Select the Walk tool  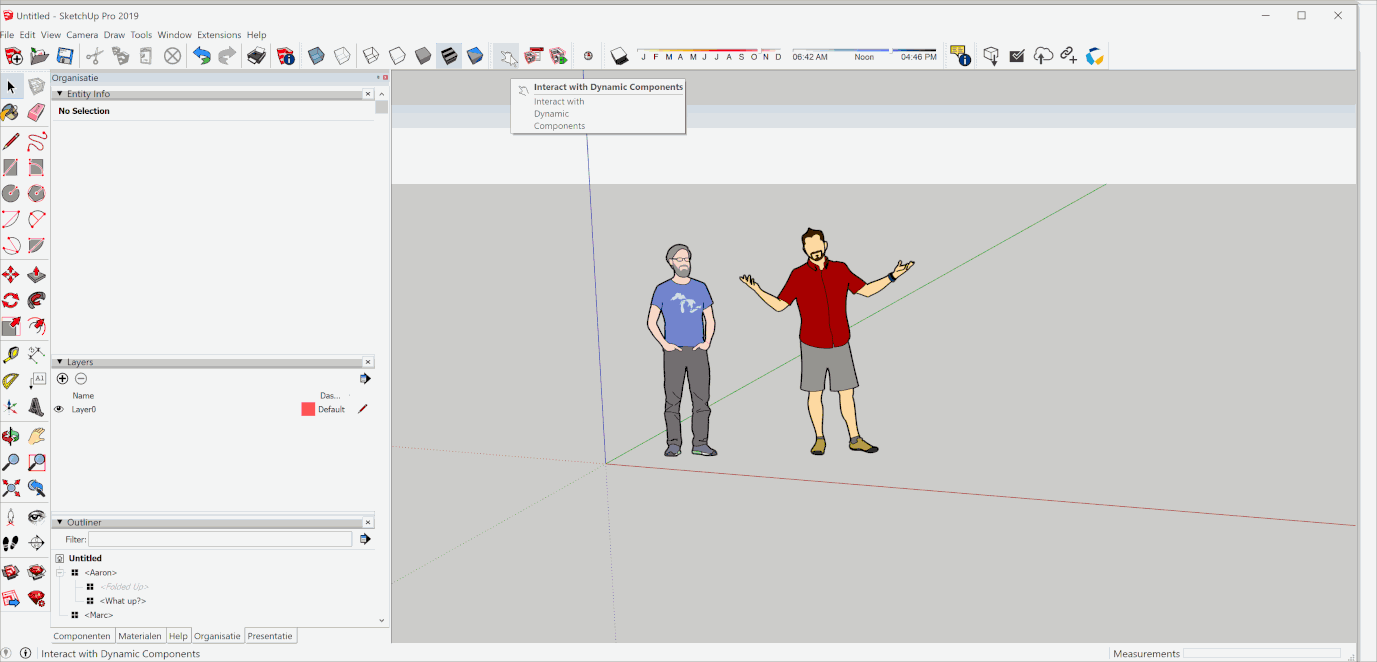(x=12, y=543)
